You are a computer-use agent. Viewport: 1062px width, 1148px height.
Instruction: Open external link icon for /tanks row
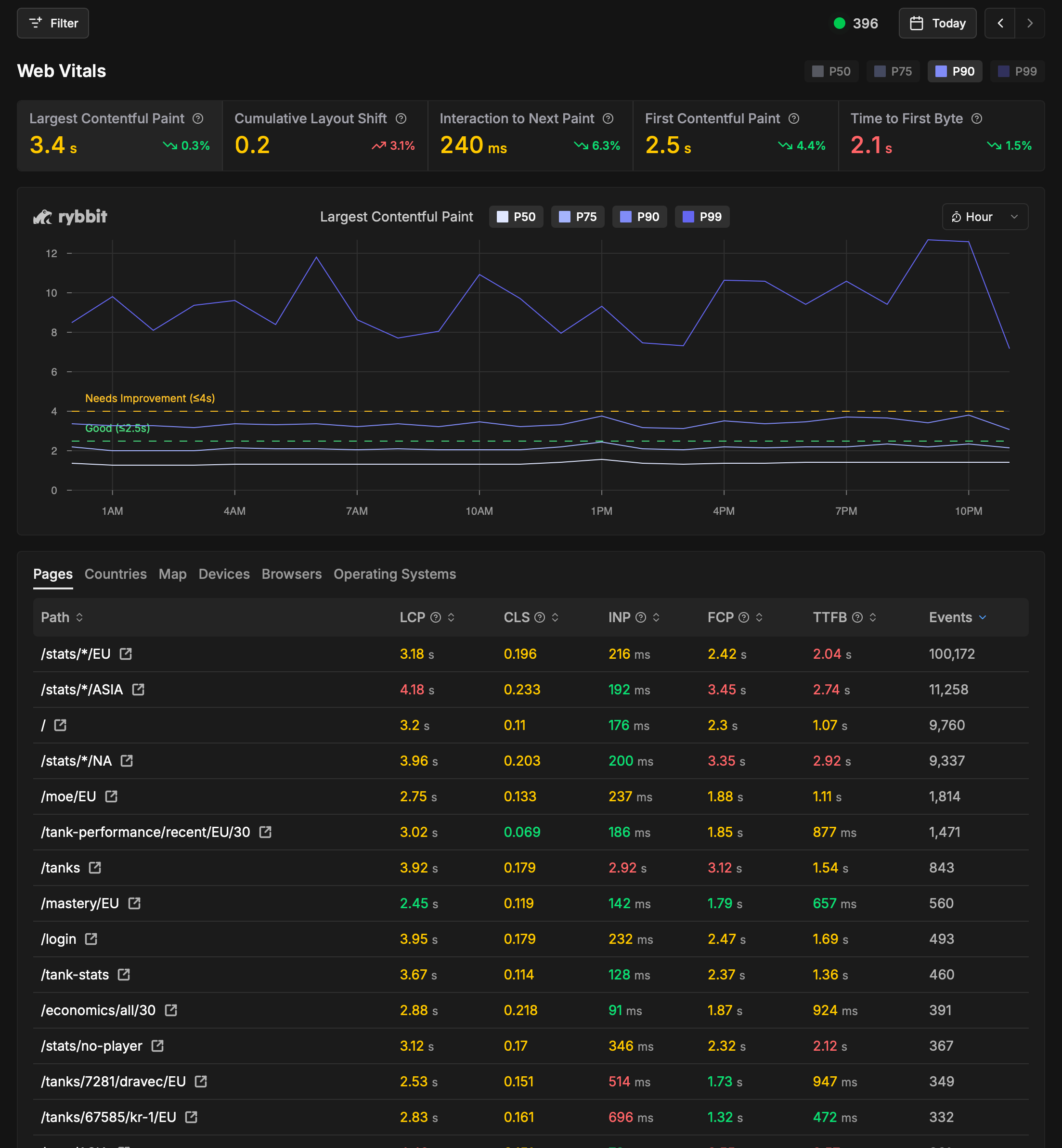coord(95,867)
